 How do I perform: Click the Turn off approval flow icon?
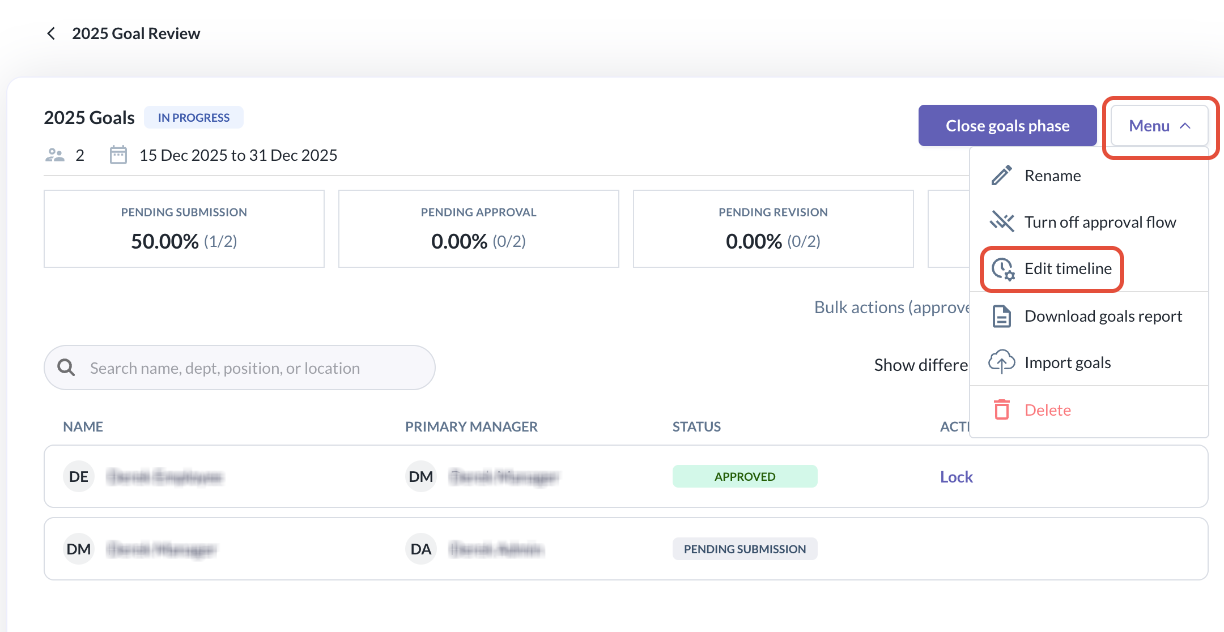pyautogui.click(x=1001, y=222)
